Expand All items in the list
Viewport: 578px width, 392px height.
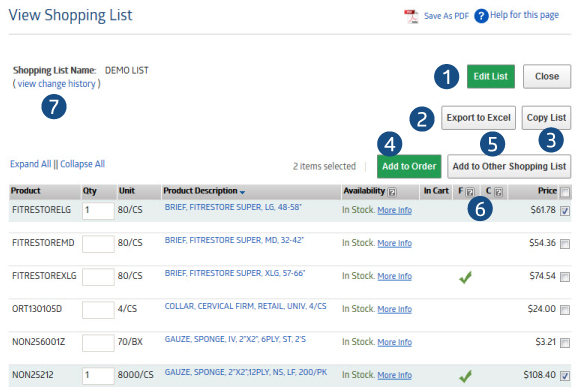point(31,164)
